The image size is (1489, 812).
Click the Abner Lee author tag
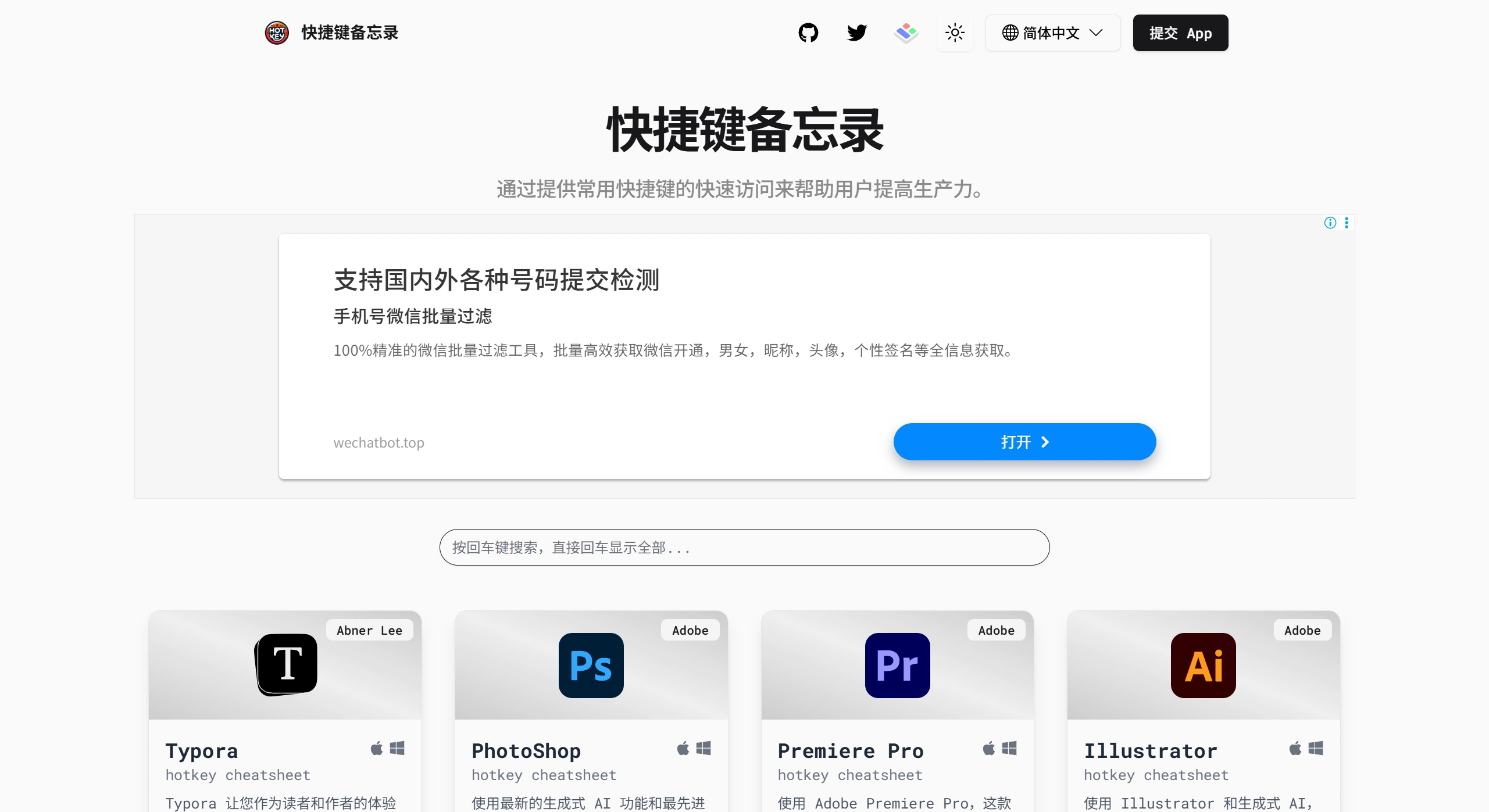pyautogui.click(x=369, y=630)
